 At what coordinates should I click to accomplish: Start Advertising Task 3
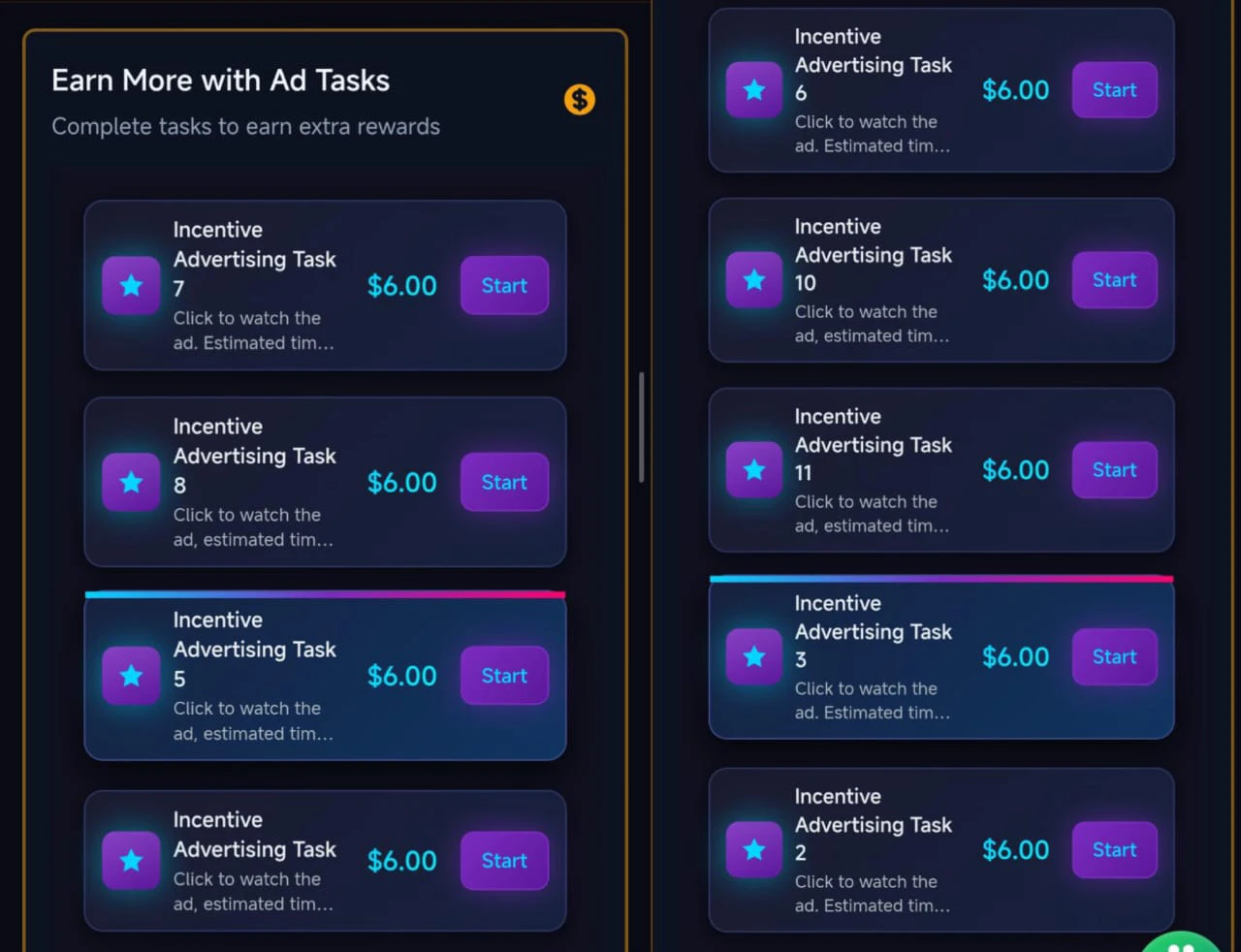click(x=1113, y=656)
